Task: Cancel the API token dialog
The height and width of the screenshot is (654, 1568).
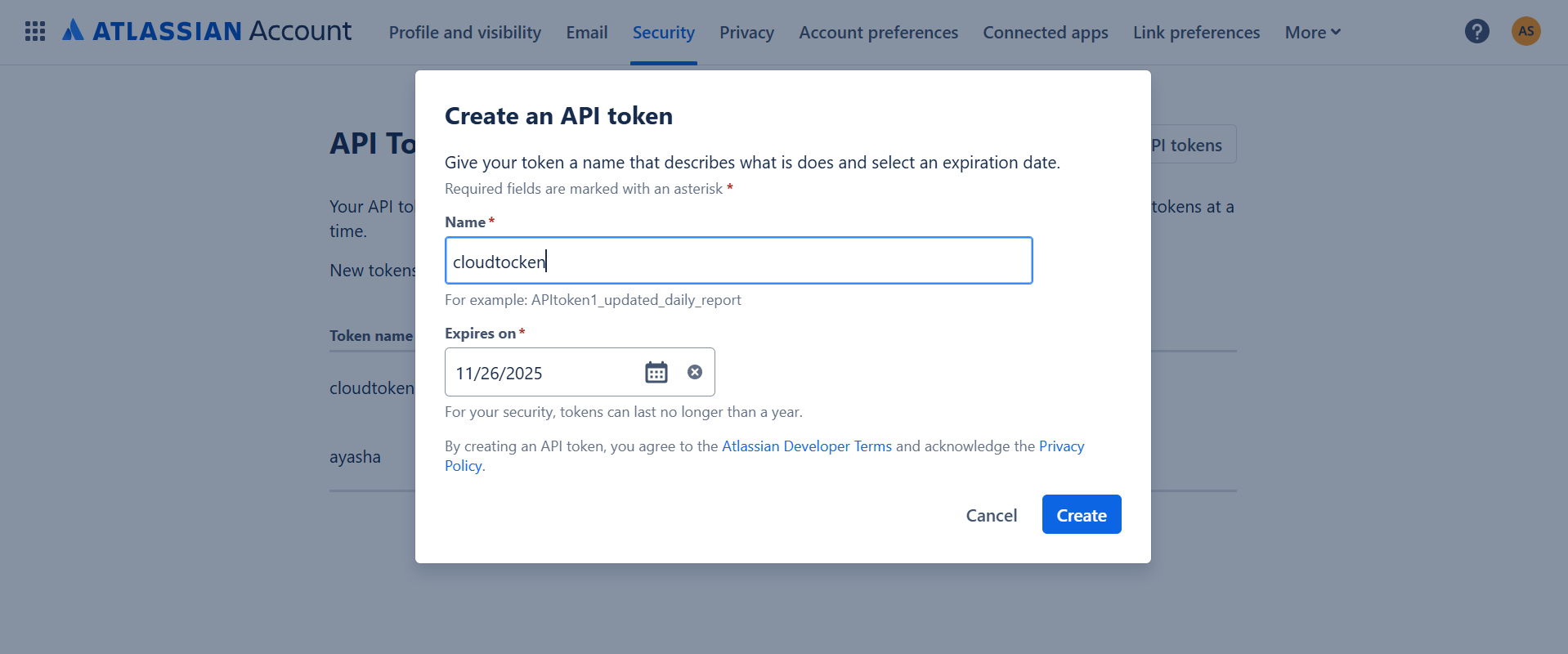Action: tap(991, 515)
